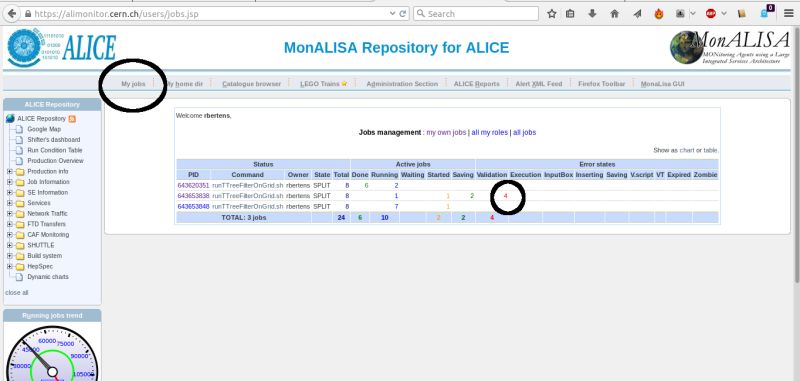Open the Administration Section menu item
The width and height of the screenshot is (800, 381).
point(402,84)
